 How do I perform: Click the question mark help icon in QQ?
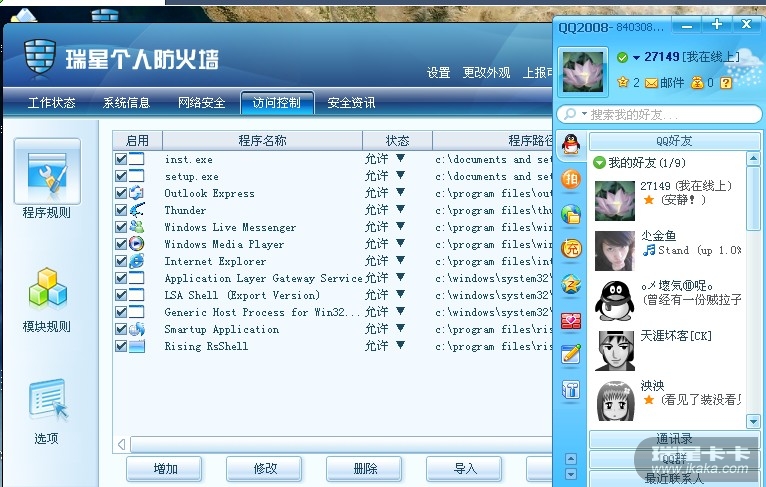726,83
